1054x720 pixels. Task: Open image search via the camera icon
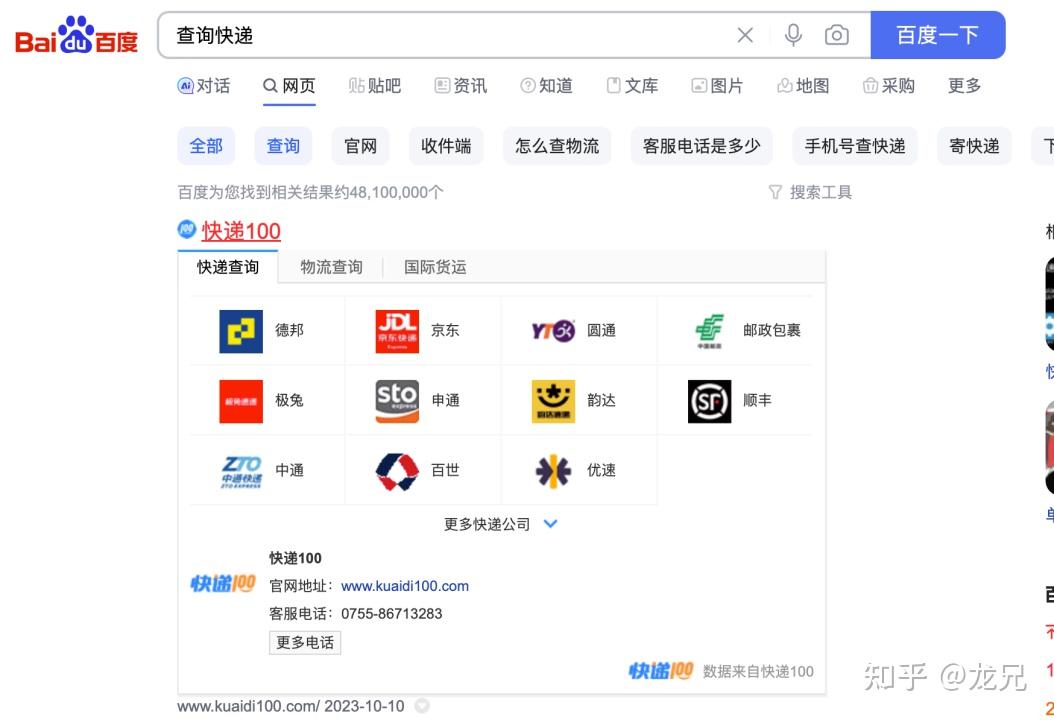837,34
